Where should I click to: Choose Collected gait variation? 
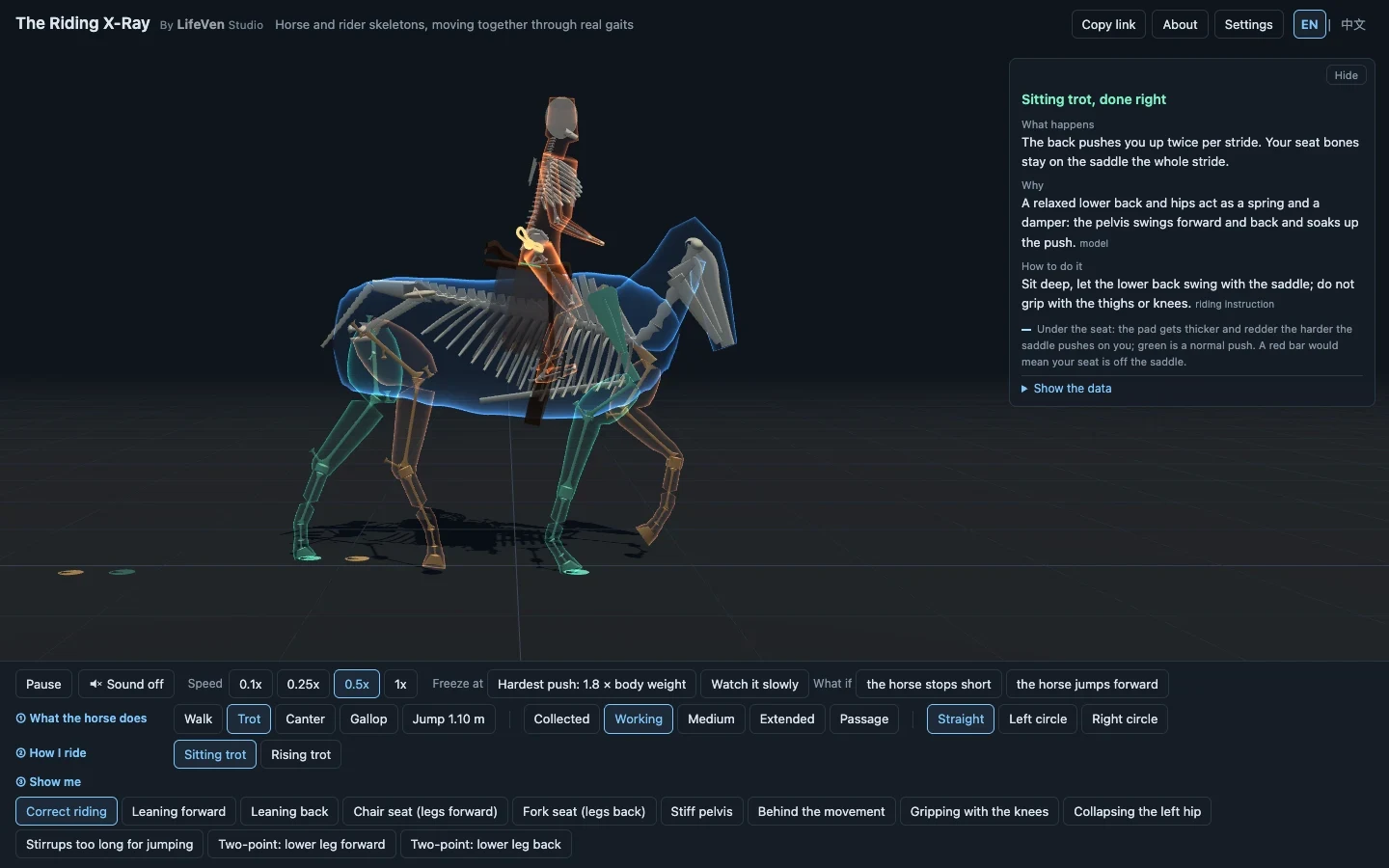pyautogui.click(x=561, y=719)
